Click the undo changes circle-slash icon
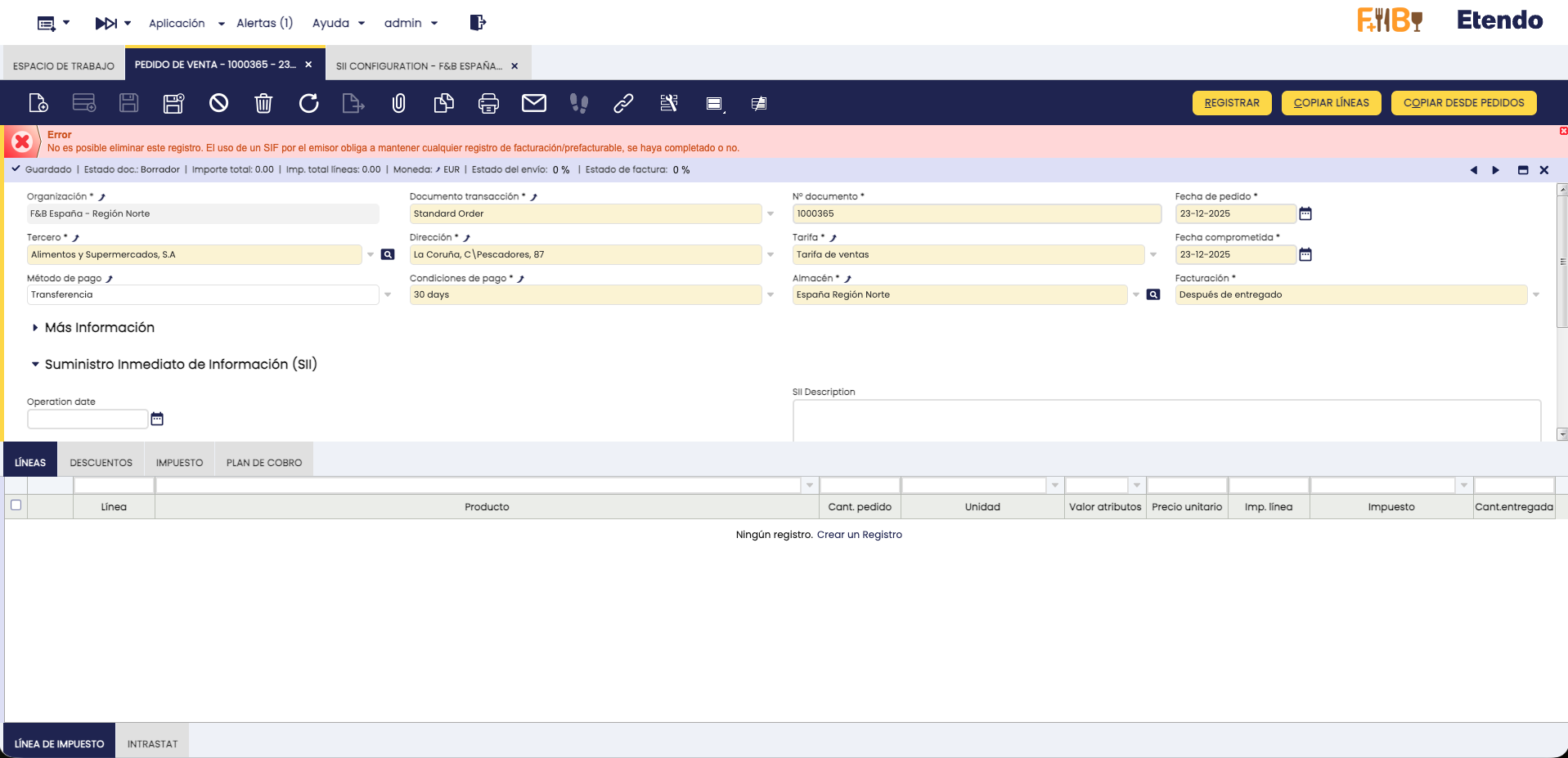 click(x=218, y=103)
